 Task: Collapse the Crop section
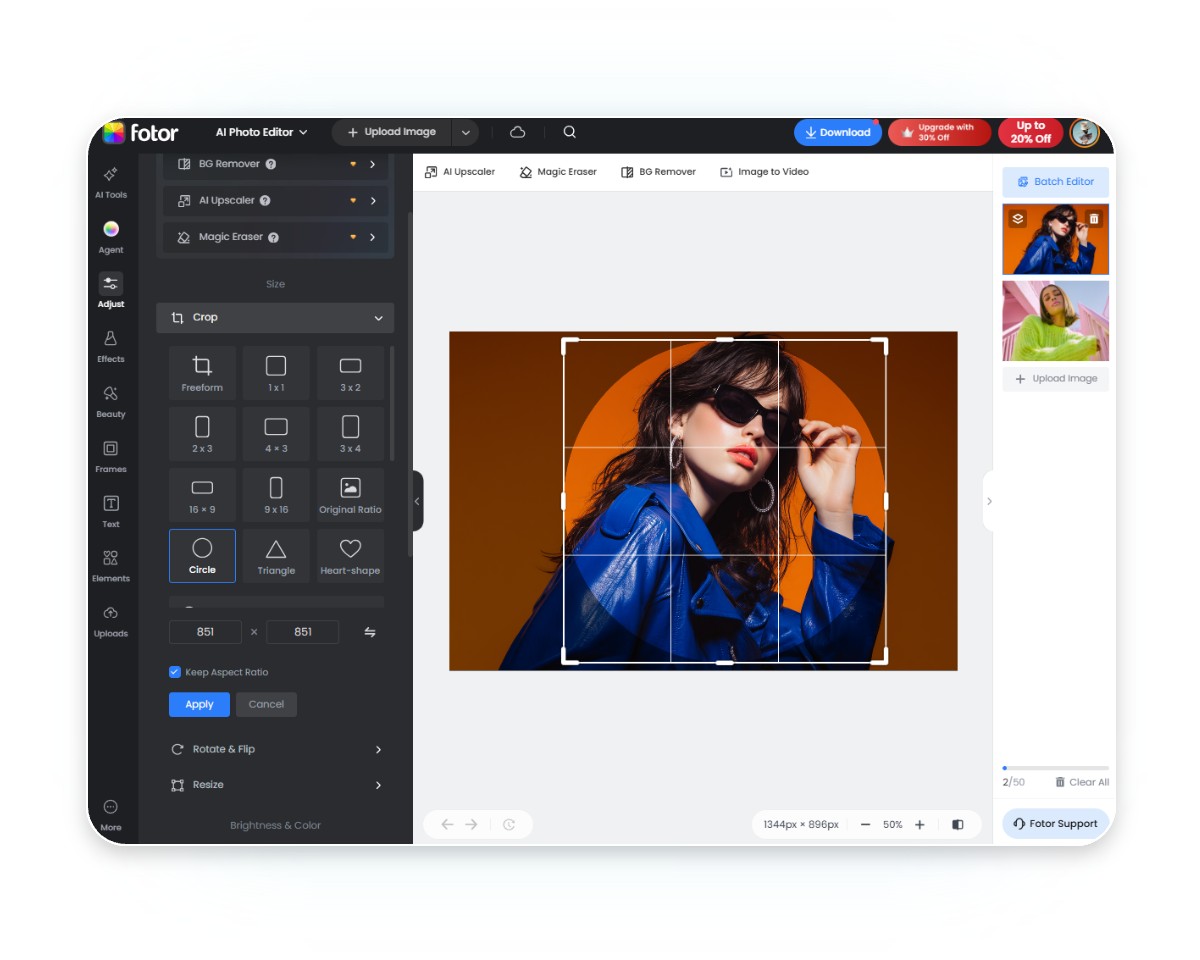click(x=378, y=317)
